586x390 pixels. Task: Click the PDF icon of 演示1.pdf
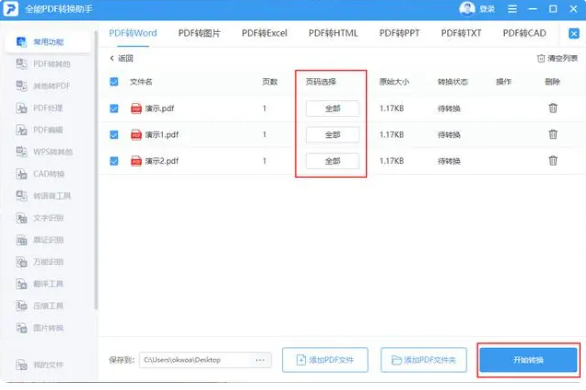tap(136, 135)
